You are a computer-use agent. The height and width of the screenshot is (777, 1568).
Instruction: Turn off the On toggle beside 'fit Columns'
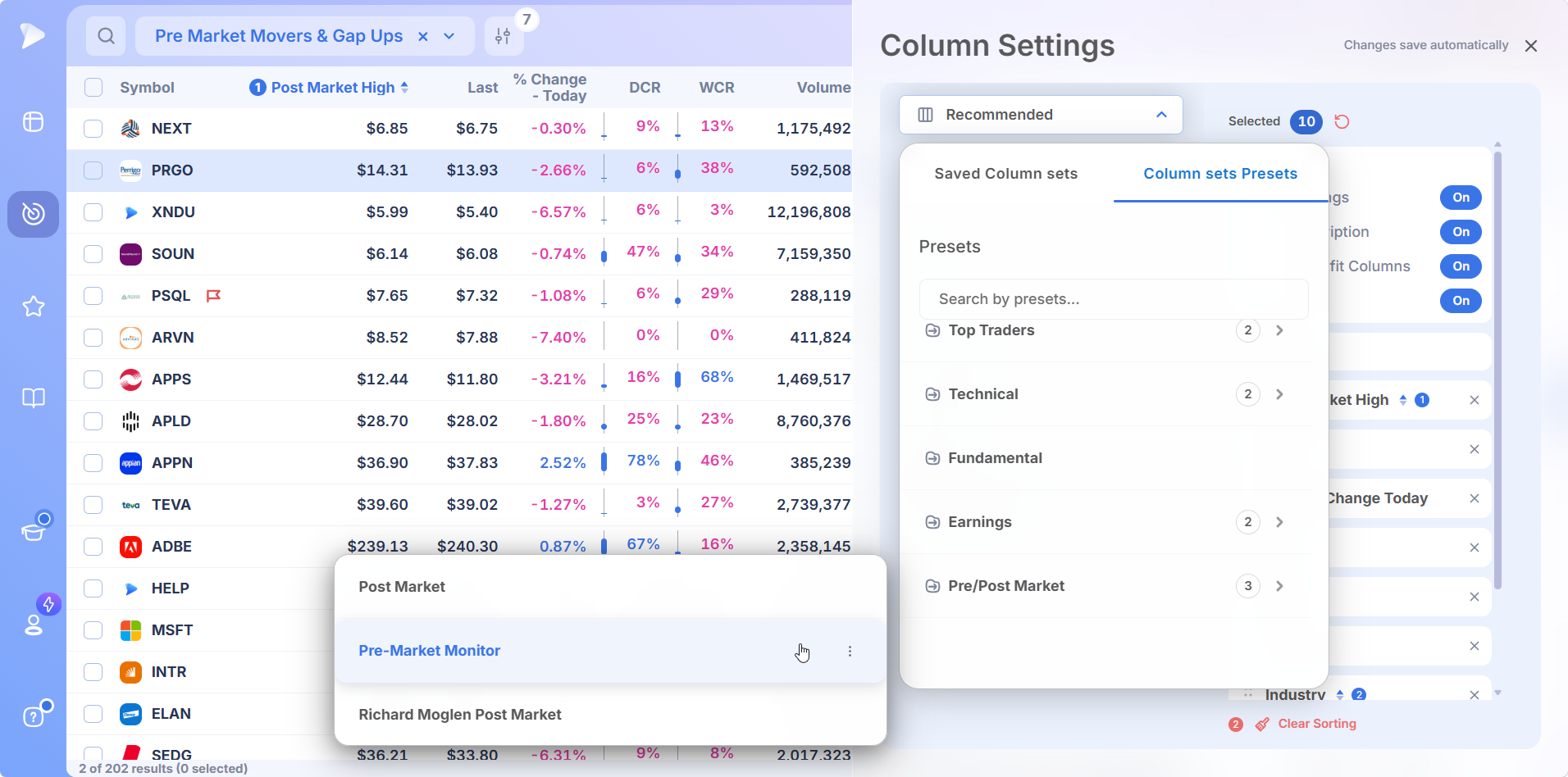pyautogui.click(x=1461, y=266)
